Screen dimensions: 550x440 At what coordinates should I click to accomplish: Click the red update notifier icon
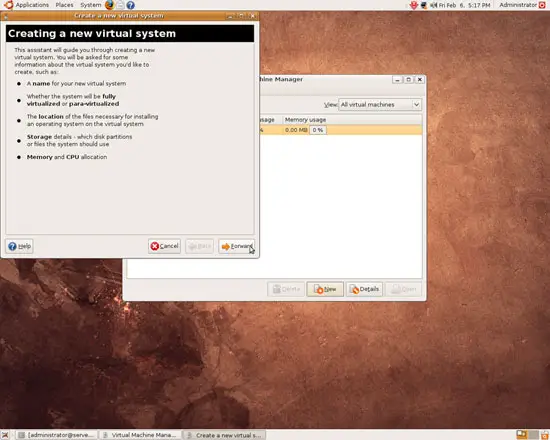(x=414, y=5)
